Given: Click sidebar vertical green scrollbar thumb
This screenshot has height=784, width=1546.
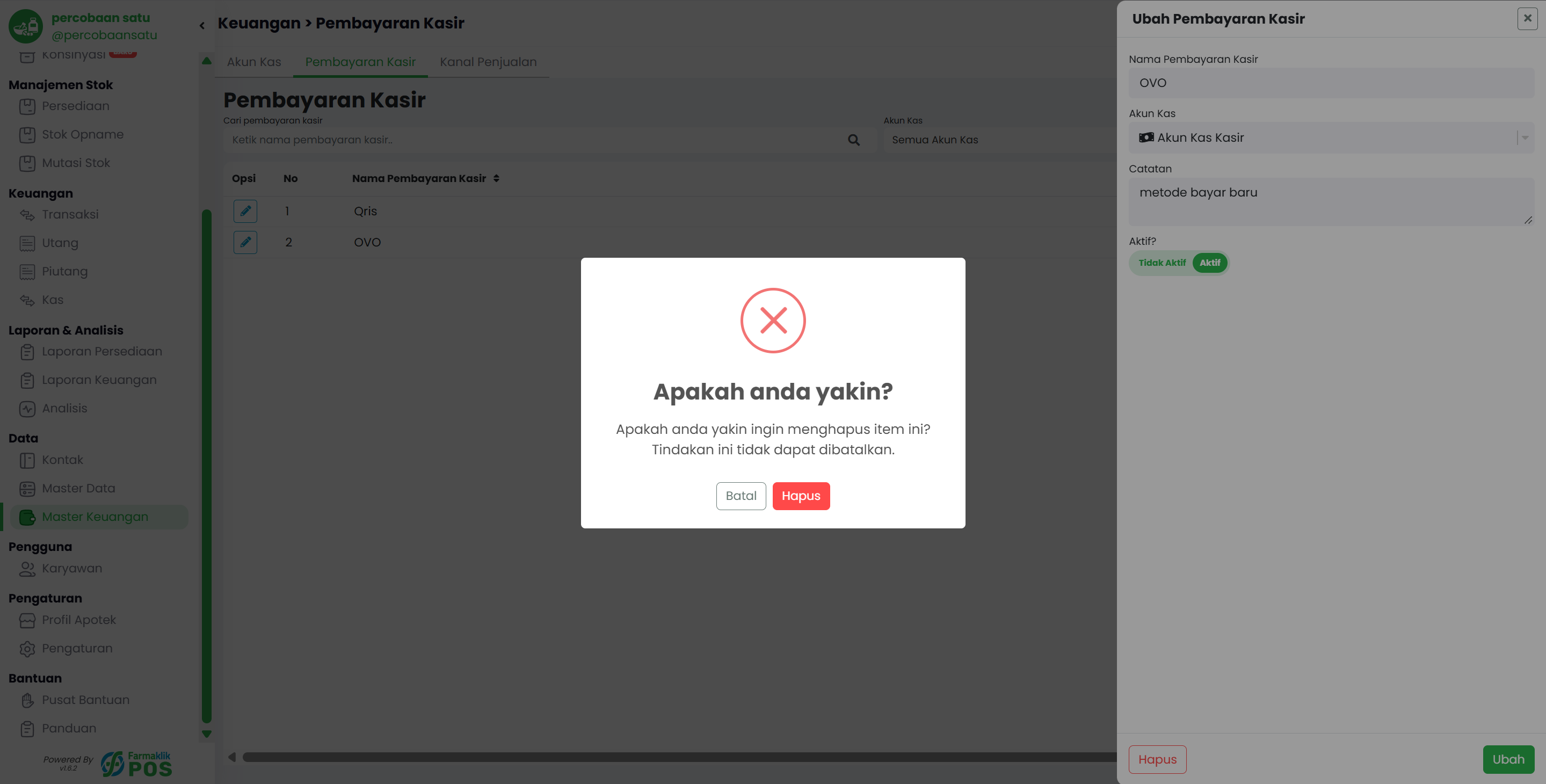Looking at the screenshot, I should [206, 466].
